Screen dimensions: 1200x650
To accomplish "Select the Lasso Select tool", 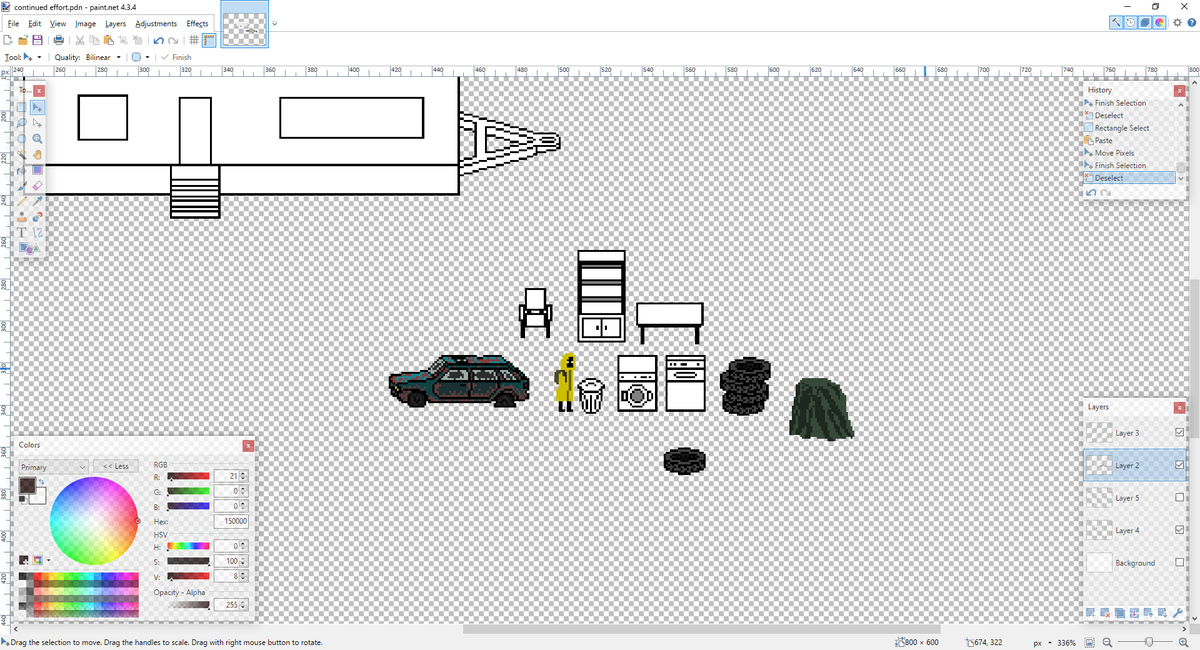I will [x=22, y=123].
